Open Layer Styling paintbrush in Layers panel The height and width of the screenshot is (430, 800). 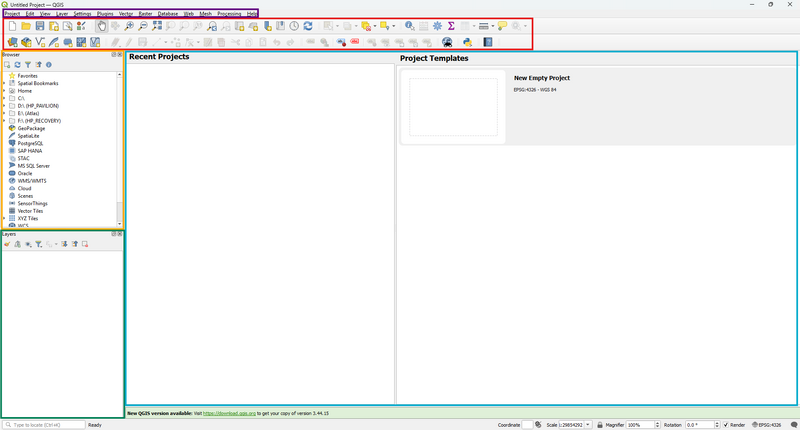(x=7, y=244)
